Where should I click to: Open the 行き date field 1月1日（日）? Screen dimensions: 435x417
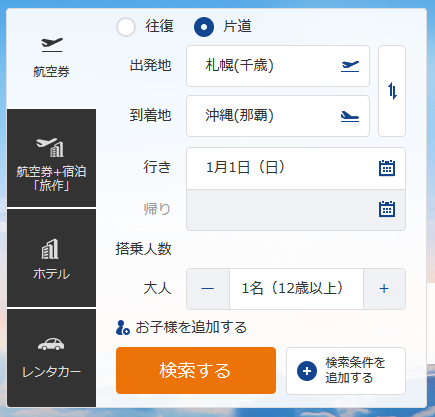(296, 169)
